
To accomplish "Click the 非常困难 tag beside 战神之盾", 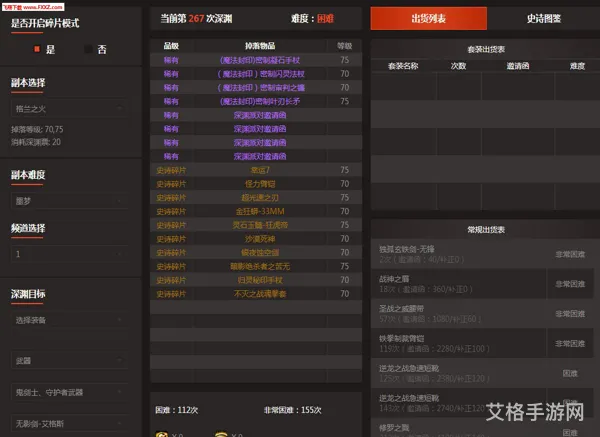I will (x=570, y=284).
